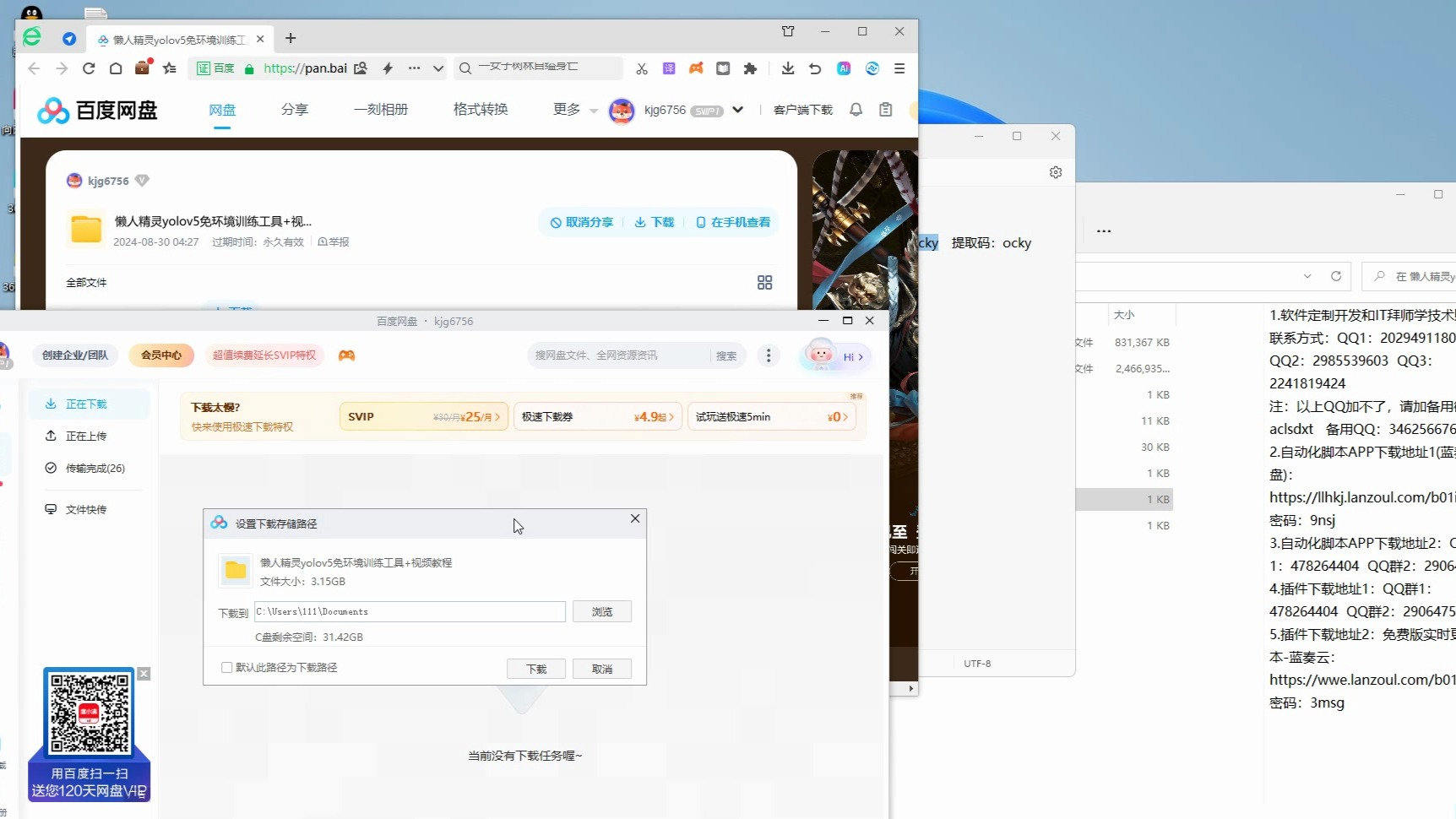Click 在手机查看 on the share page

click(x=732, y=222)
